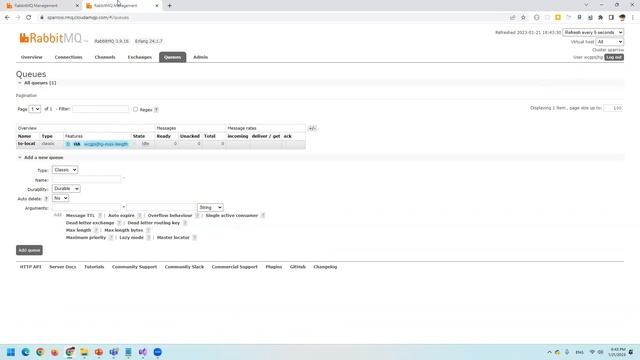The width and height of the screenshot is (640, 360).
Task: Add the Single active consumer argument shortcut
Action: [x=232, y=216]
